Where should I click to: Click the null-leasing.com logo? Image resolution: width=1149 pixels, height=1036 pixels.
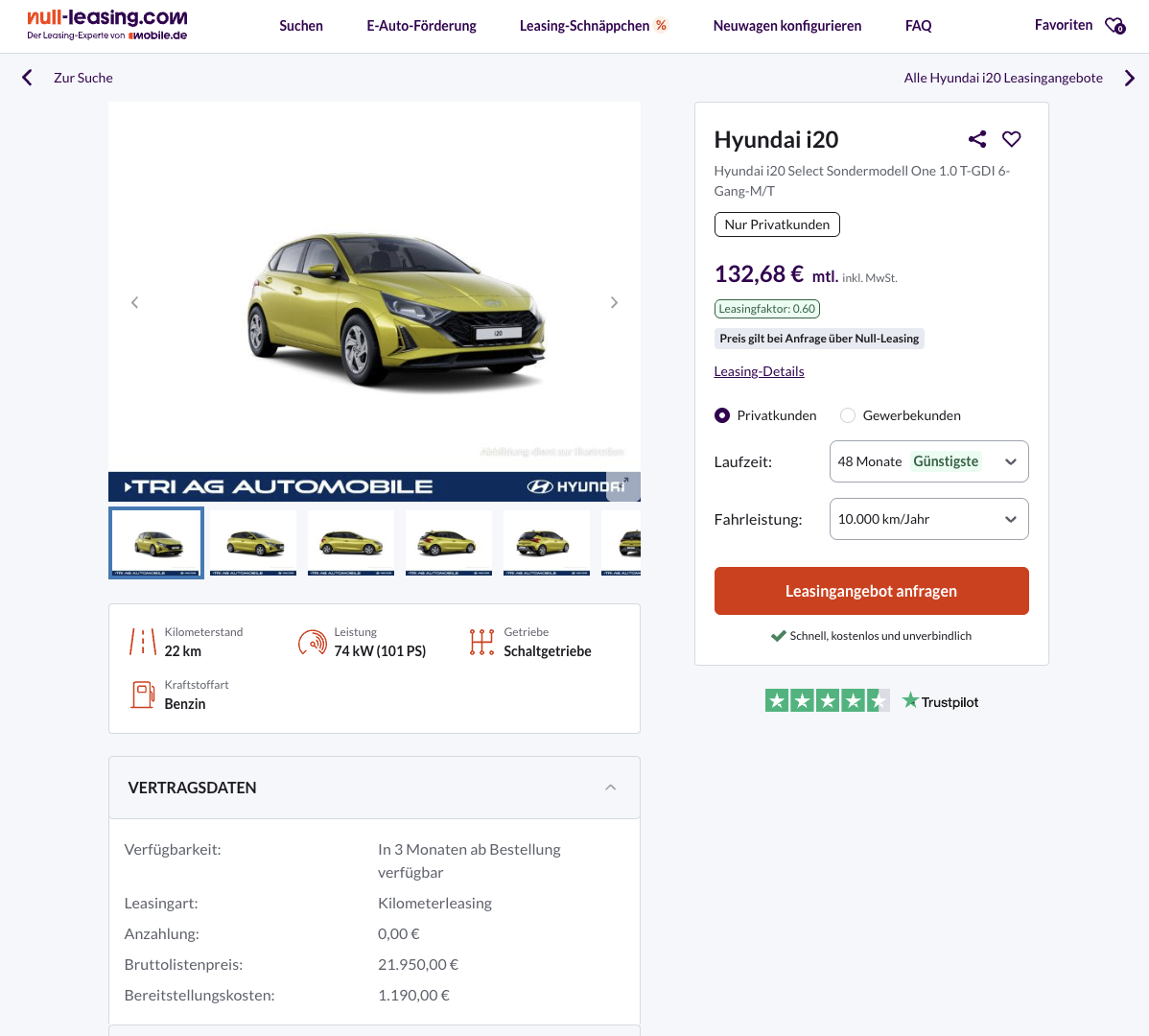tap(107, 24)
